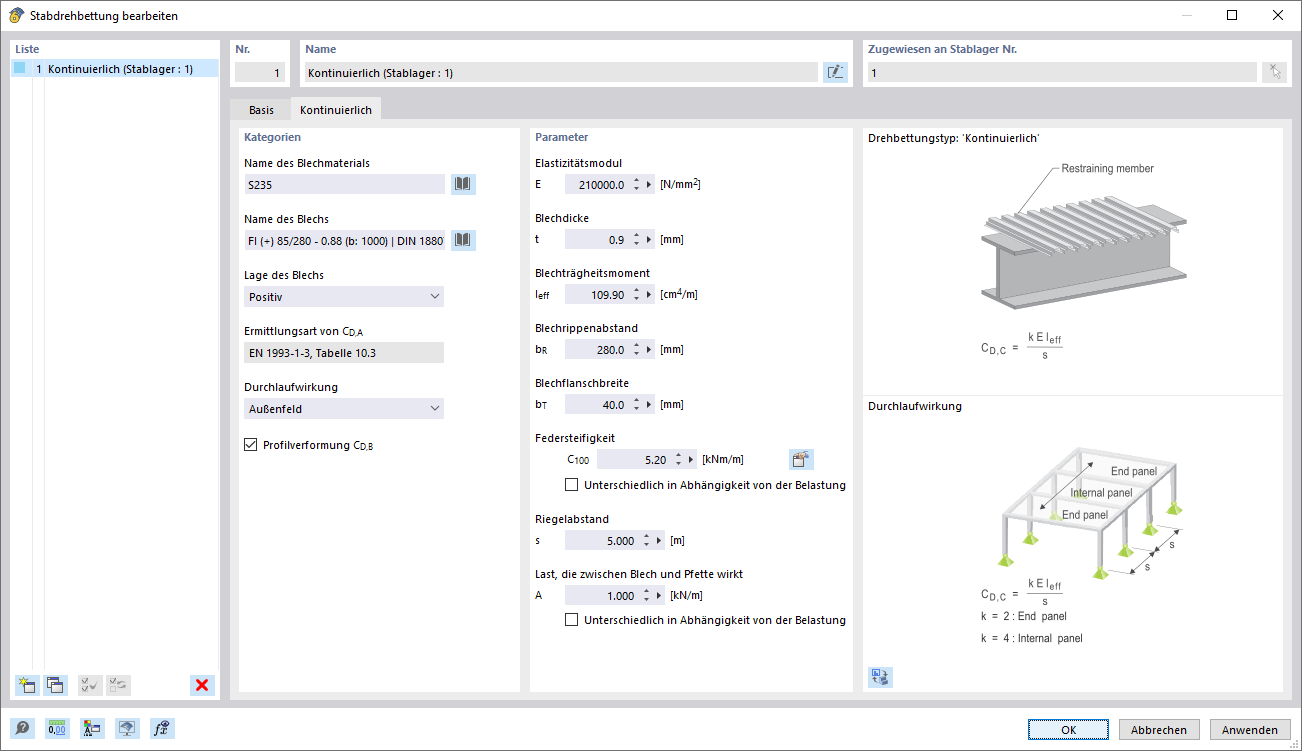
Task: Open options arrow beside Riegelabstand s value
Action: [659, 540]
